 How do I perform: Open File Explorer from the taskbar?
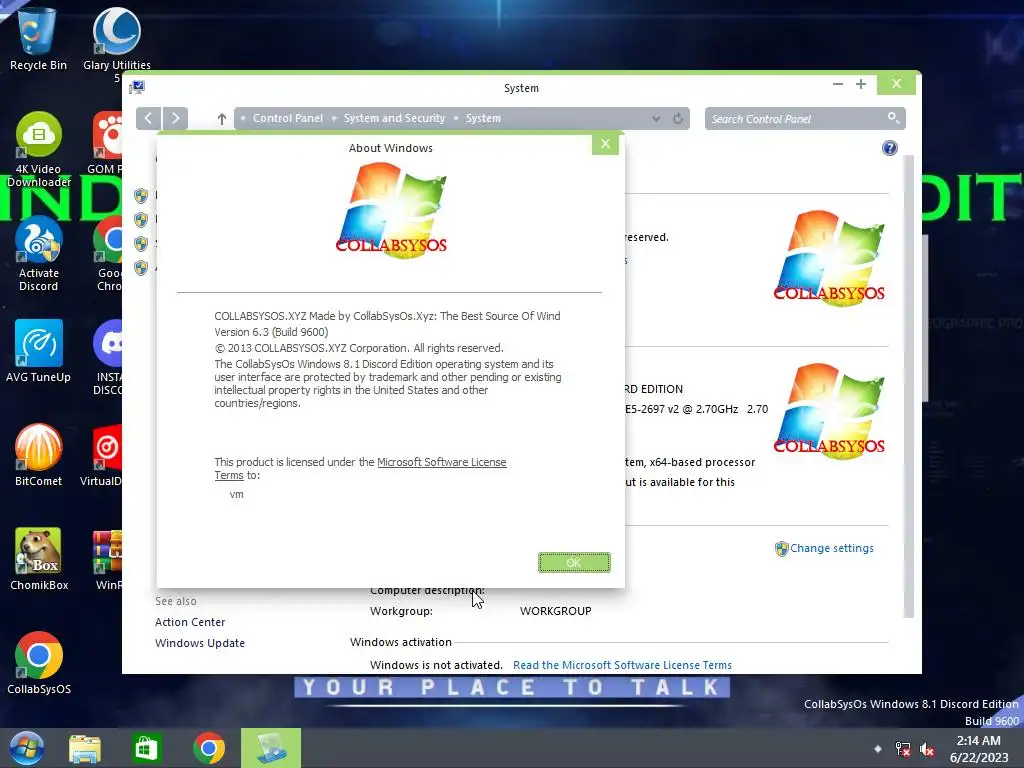coord(85,748)
